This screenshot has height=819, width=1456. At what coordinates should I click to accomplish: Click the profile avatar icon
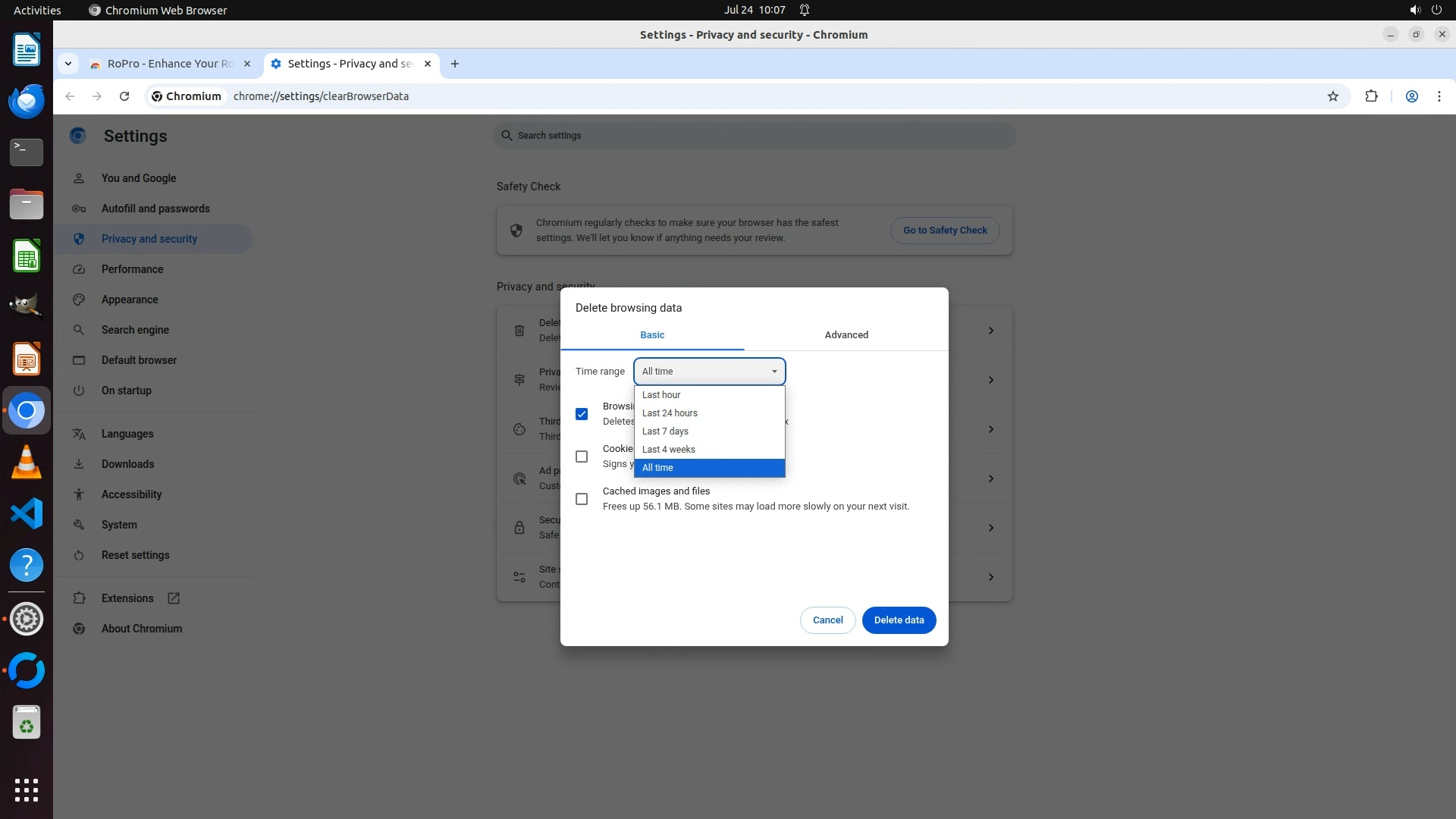coord(1411,96)
